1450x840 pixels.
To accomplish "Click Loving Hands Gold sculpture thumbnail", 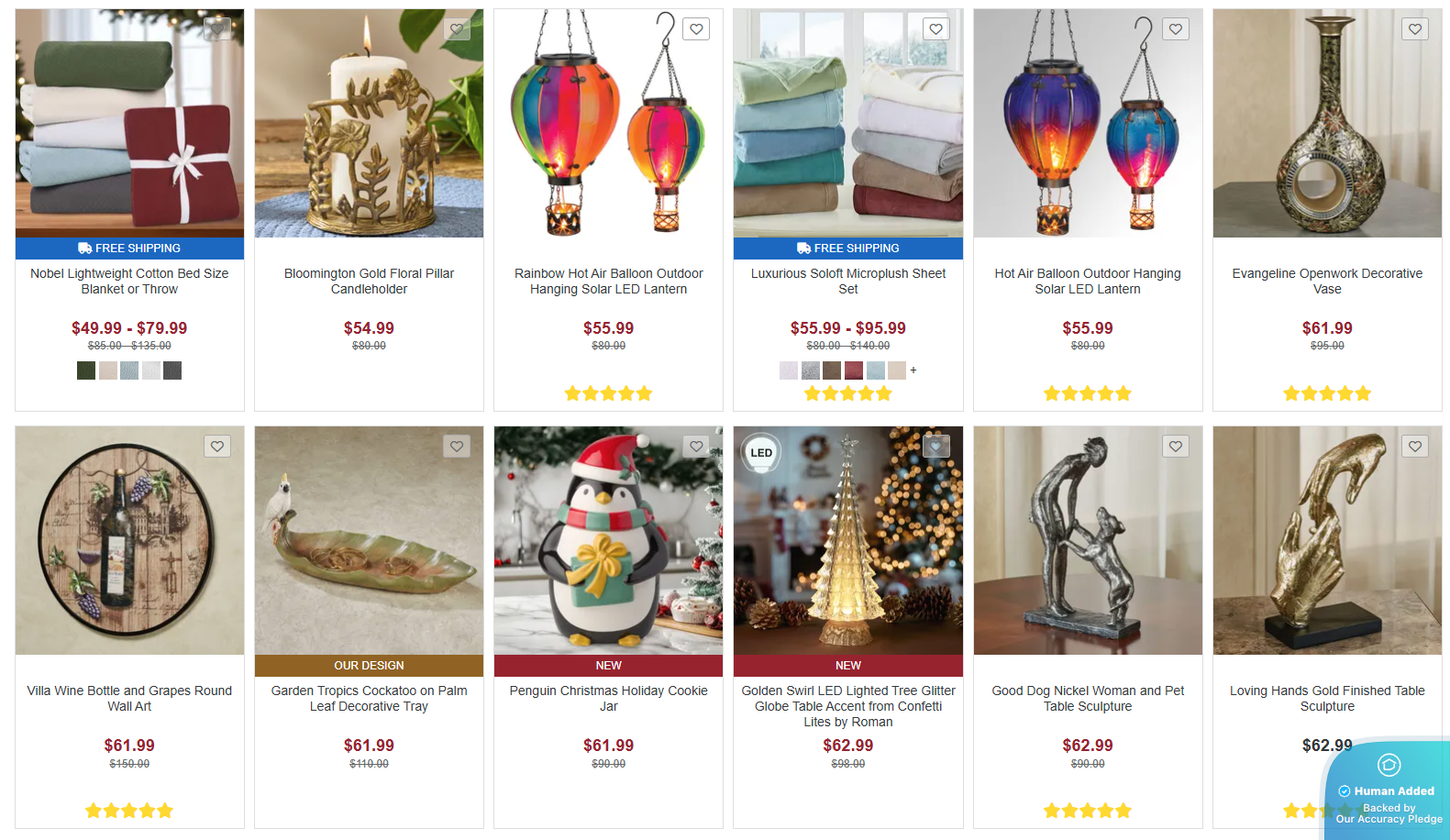I will coord(1327,540).
